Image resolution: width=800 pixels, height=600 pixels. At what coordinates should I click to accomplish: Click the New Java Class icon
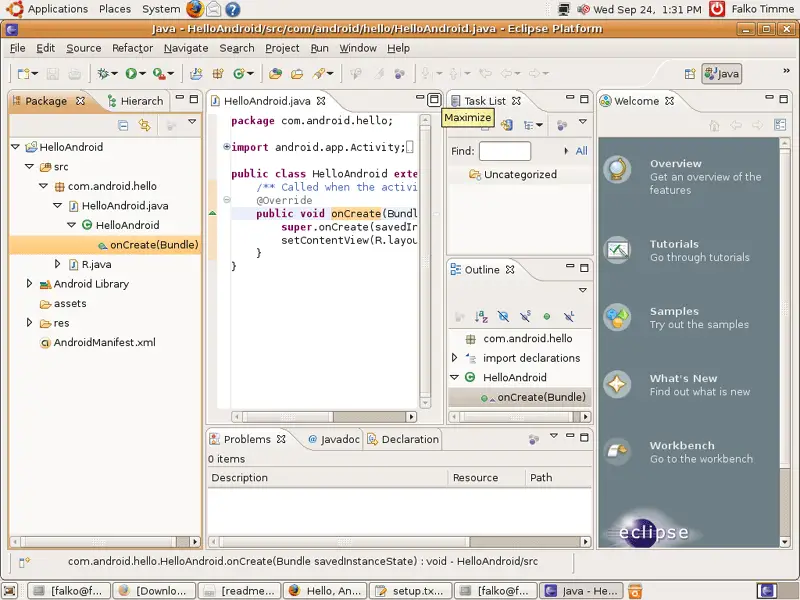tap(239, 74)
